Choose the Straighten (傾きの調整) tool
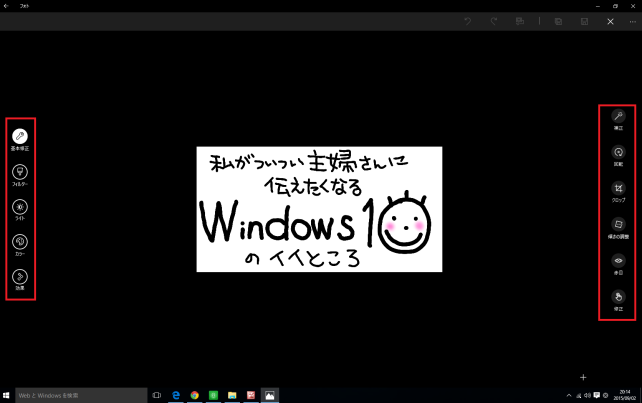Image resolution: width=642 pixels, height=403 pixels. (x=618, y=224)
